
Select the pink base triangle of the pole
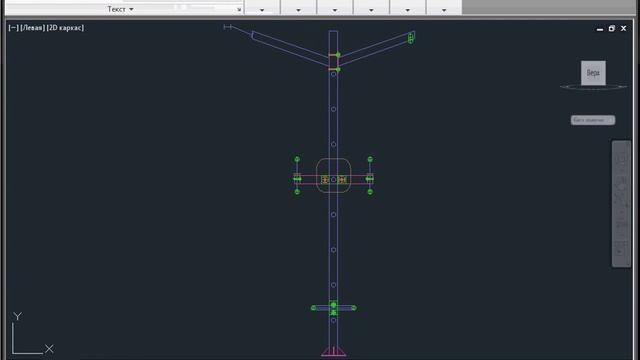pyautogui.click(x=333, y=352)
